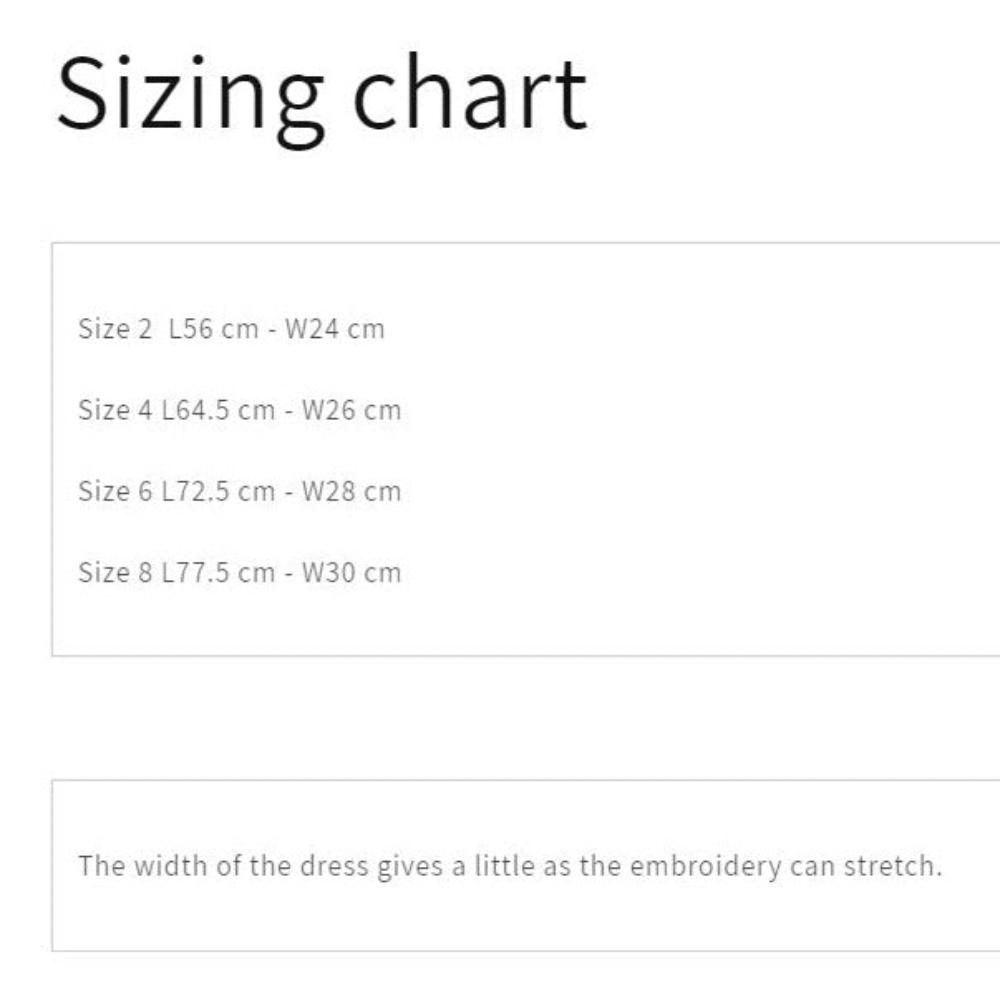Click the word "Sizing" in the heading
This screenshot has height=1000, width=1000.
pyautogui.click(x=189, y=96)
